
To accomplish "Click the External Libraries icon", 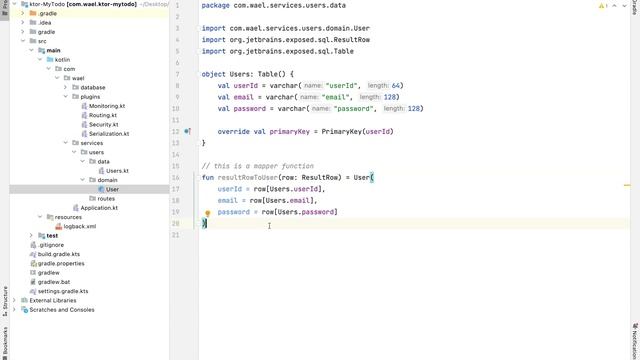I will (24, 300).
